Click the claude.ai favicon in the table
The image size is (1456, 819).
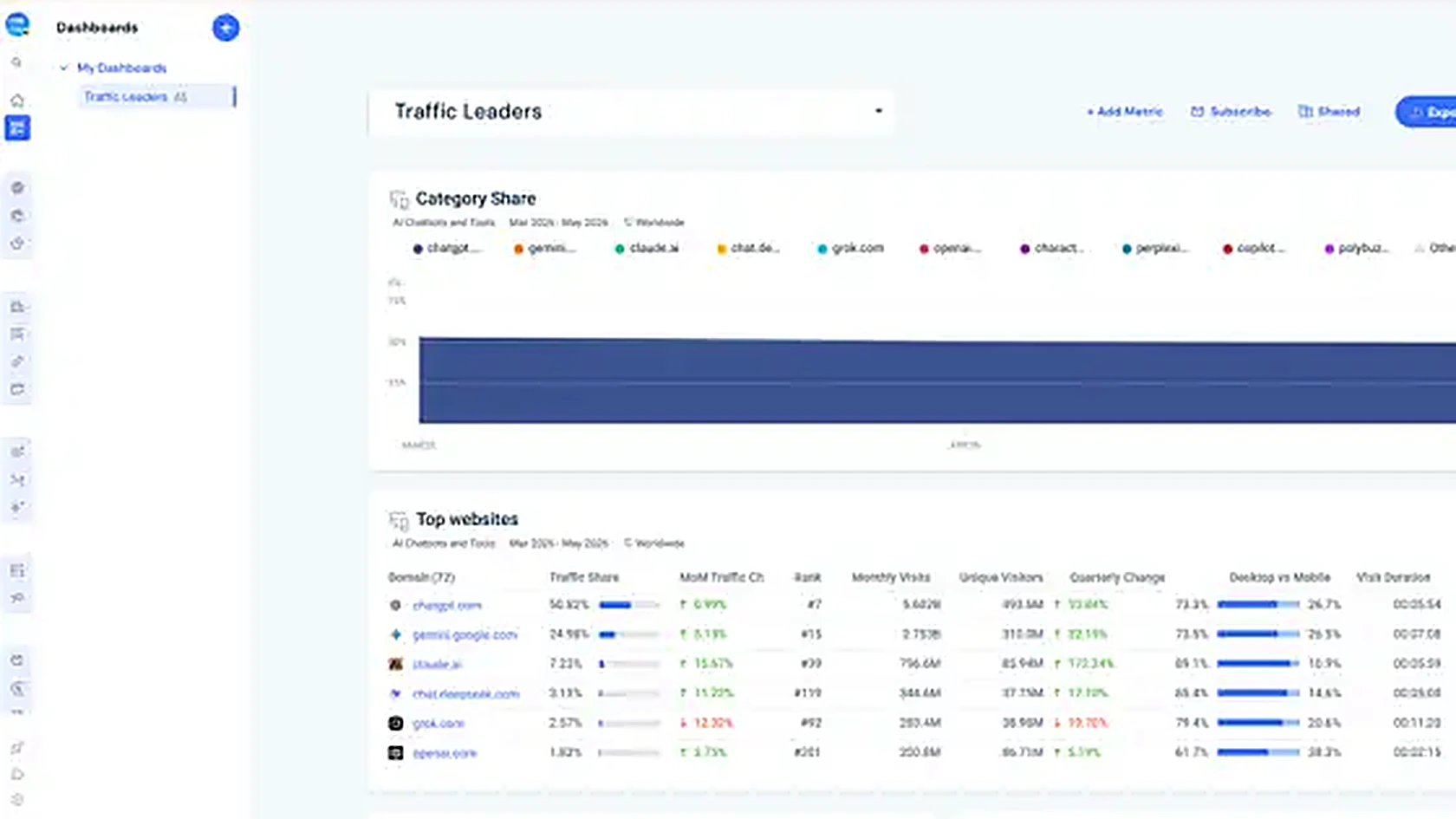click(x=395, y=664)
